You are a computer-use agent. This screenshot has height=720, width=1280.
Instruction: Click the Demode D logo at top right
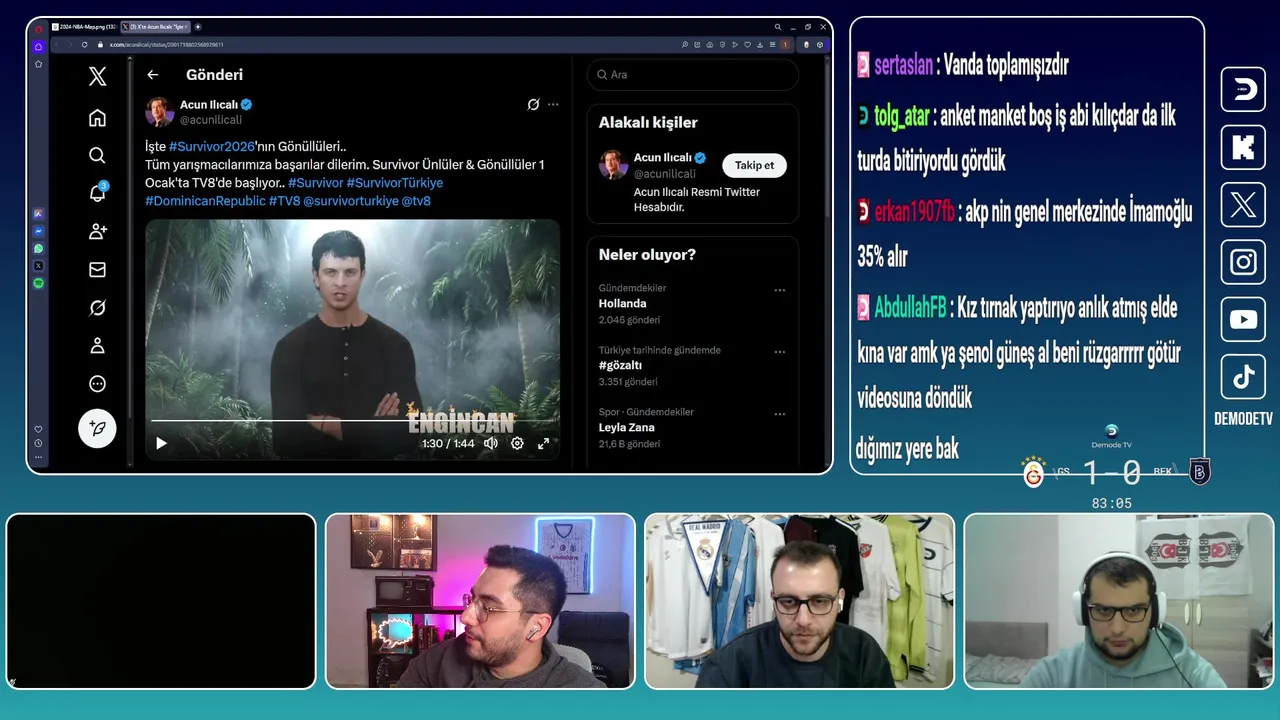pos(1243,89)
